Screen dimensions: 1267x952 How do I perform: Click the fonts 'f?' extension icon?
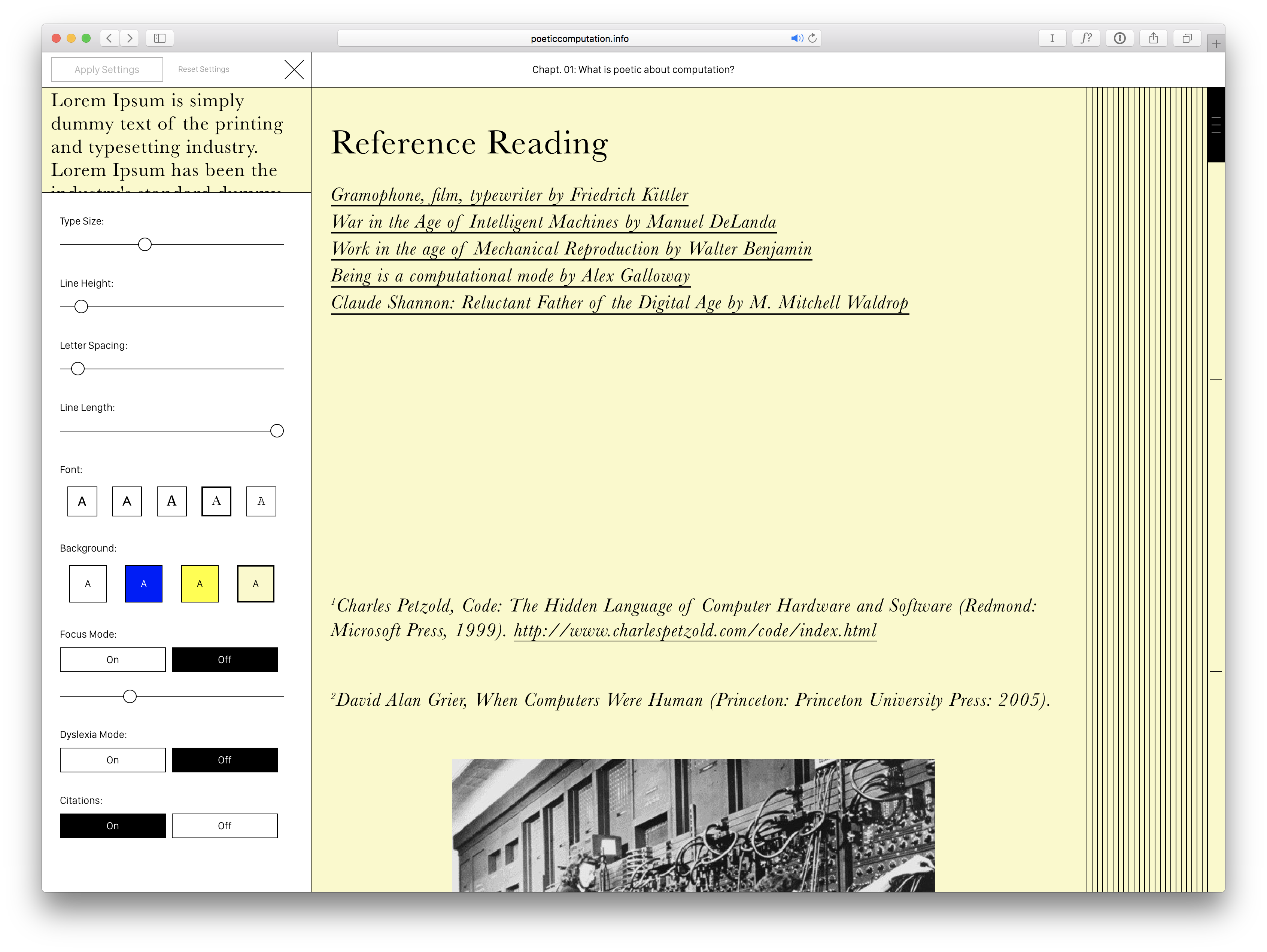click(x=1085, y=38)
